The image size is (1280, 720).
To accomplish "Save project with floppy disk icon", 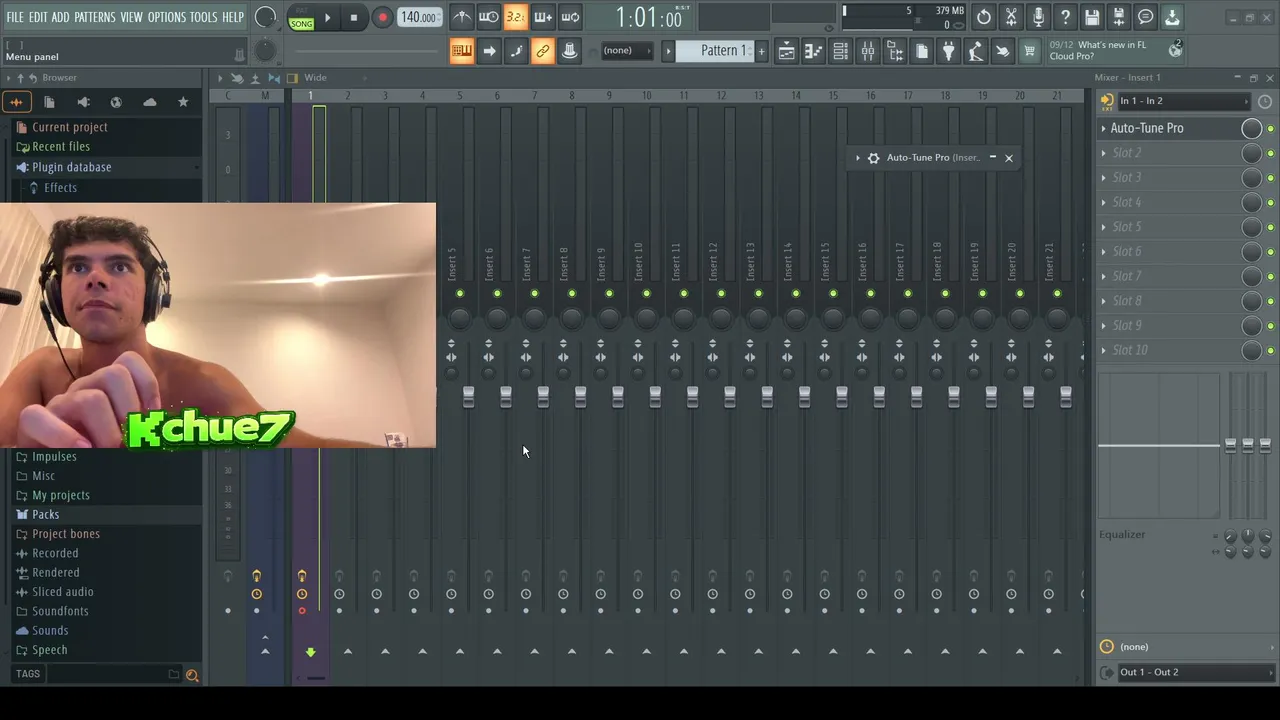I will point(1092,17).
